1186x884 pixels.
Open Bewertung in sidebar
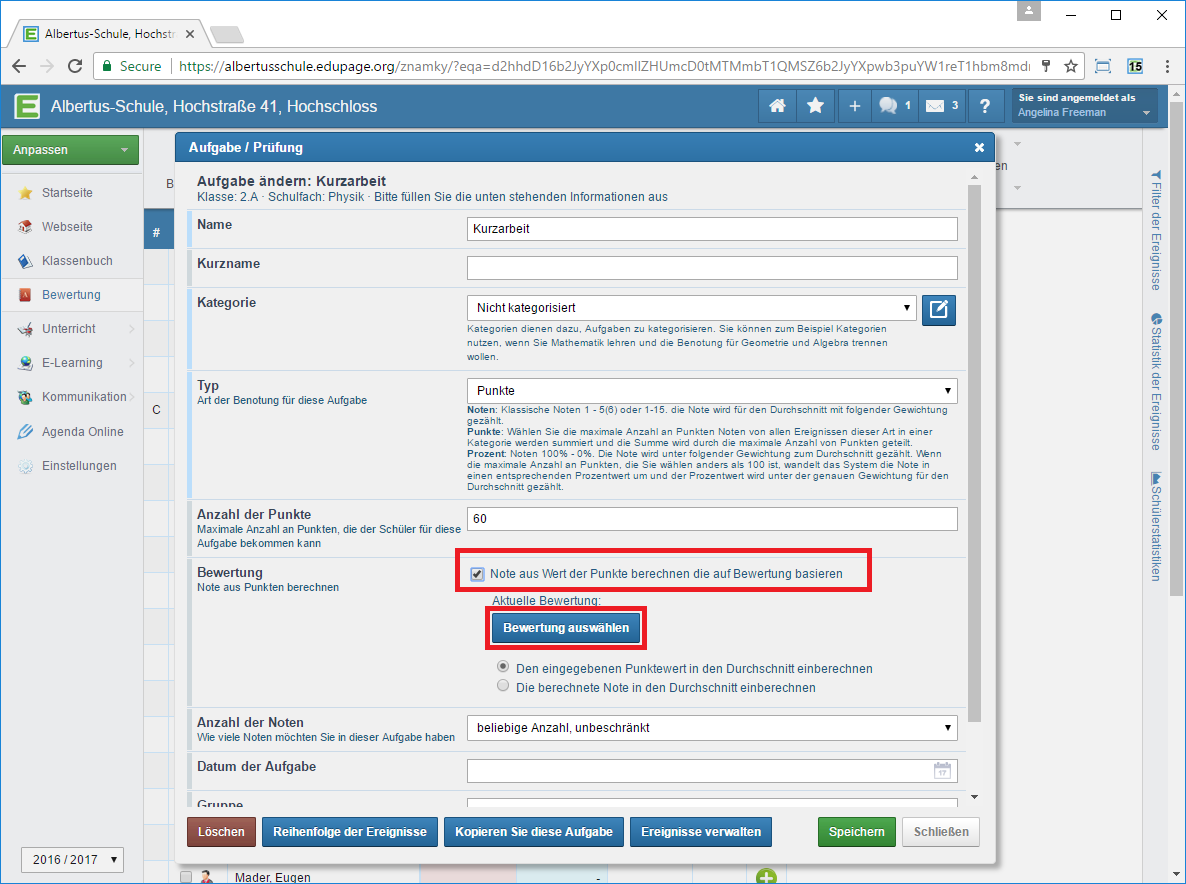[x=71, y=295]
